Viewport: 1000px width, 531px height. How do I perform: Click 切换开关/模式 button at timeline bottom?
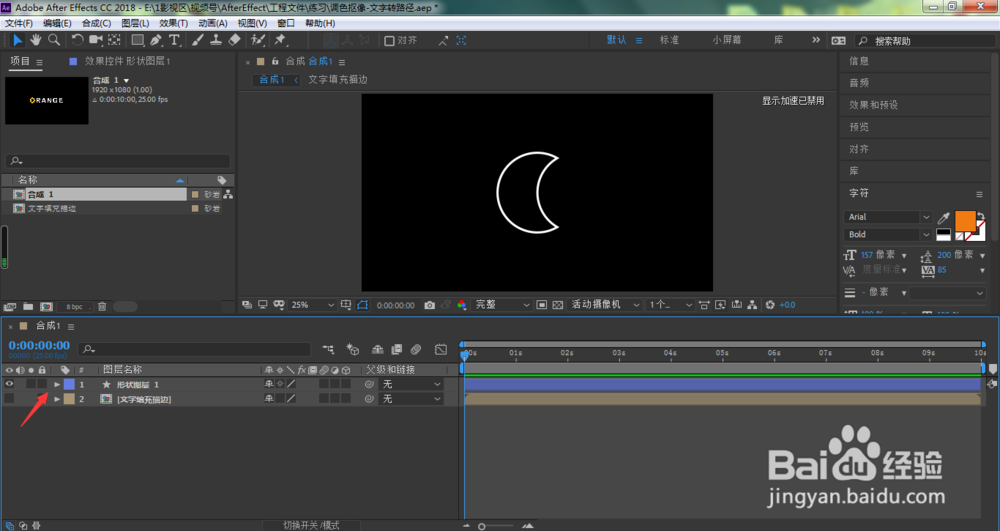tap(311, 525)
